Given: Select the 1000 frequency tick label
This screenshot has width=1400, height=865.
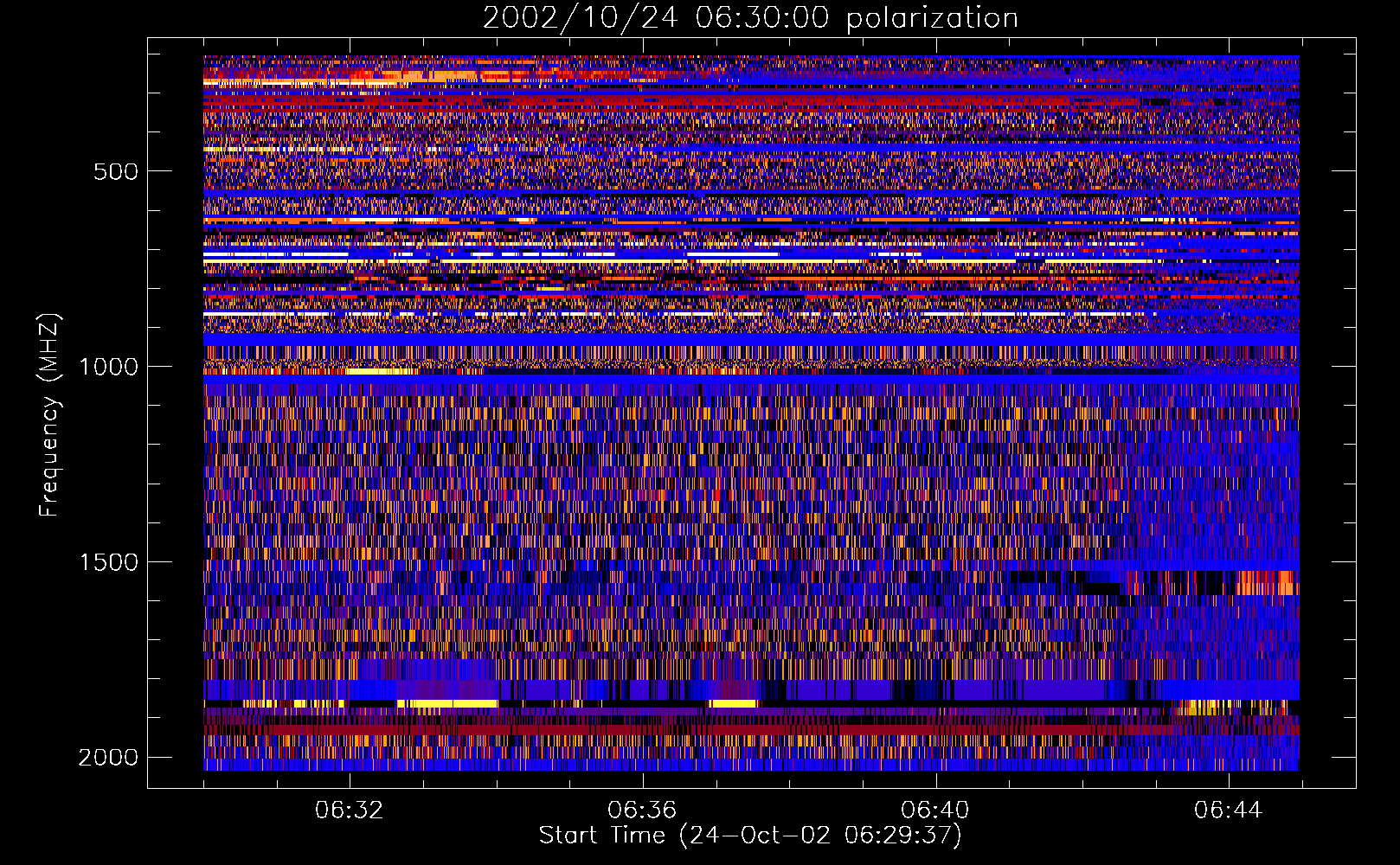Looking at the screenshot, I should (x=108, y=367).
